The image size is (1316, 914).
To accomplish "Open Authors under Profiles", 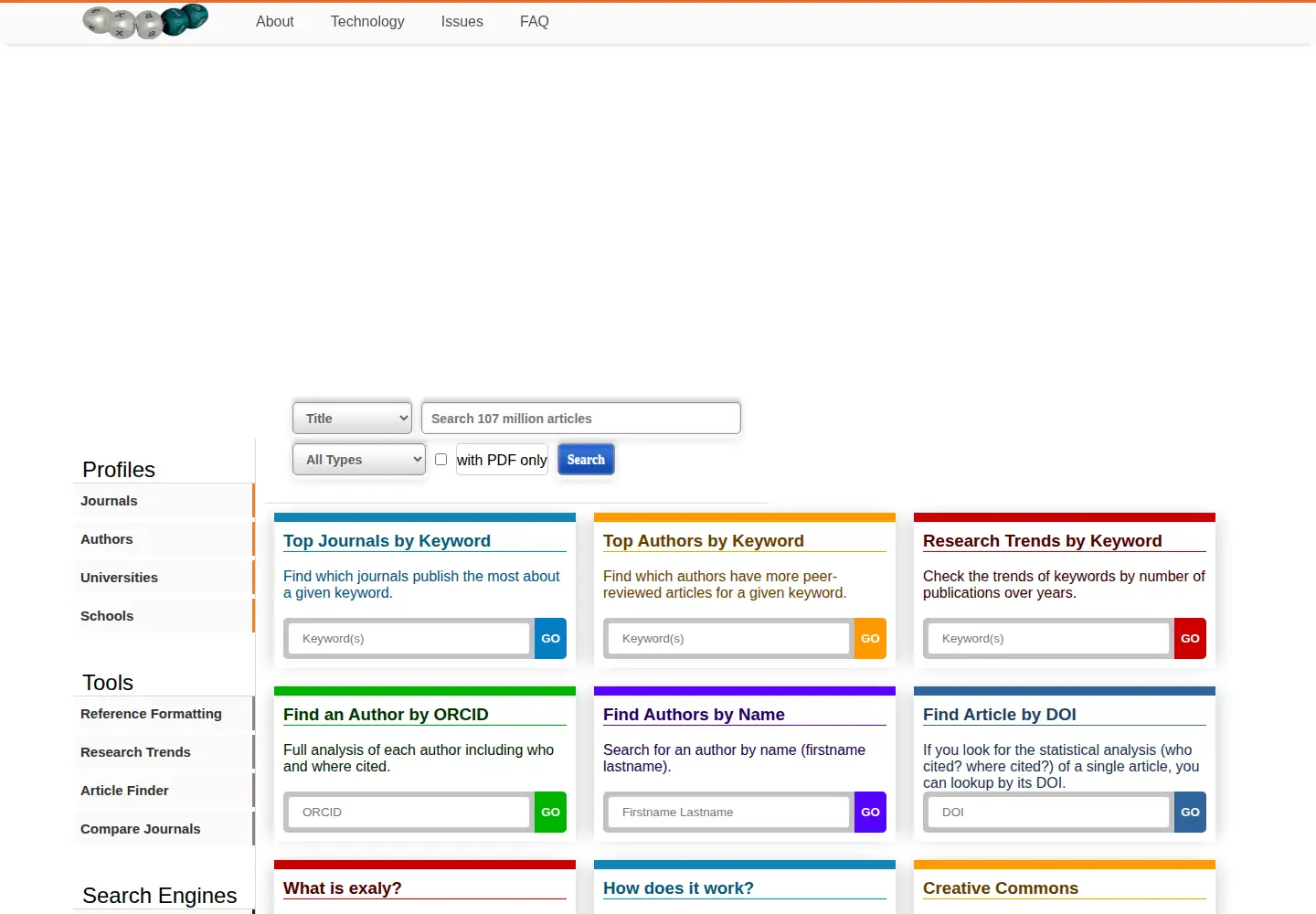I will pyautogui.click(x=164, y=539).
